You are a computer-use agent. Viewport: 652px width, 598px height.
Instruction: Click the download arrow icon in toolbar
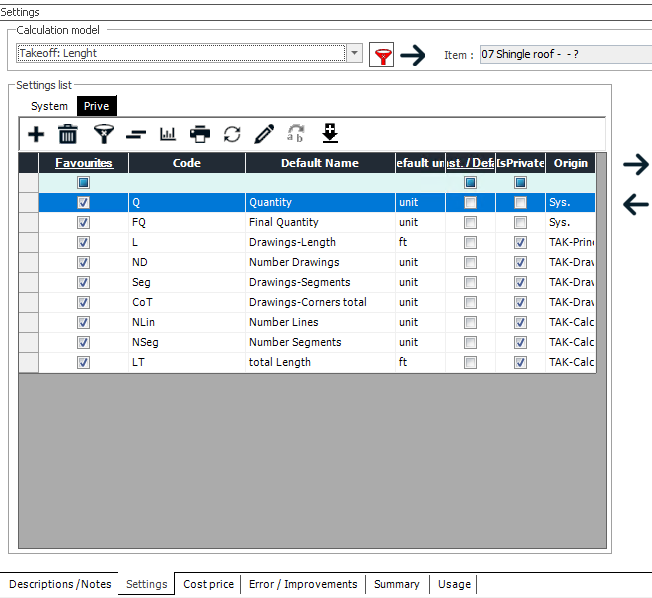pyautogui.click(x=330, y=133)
